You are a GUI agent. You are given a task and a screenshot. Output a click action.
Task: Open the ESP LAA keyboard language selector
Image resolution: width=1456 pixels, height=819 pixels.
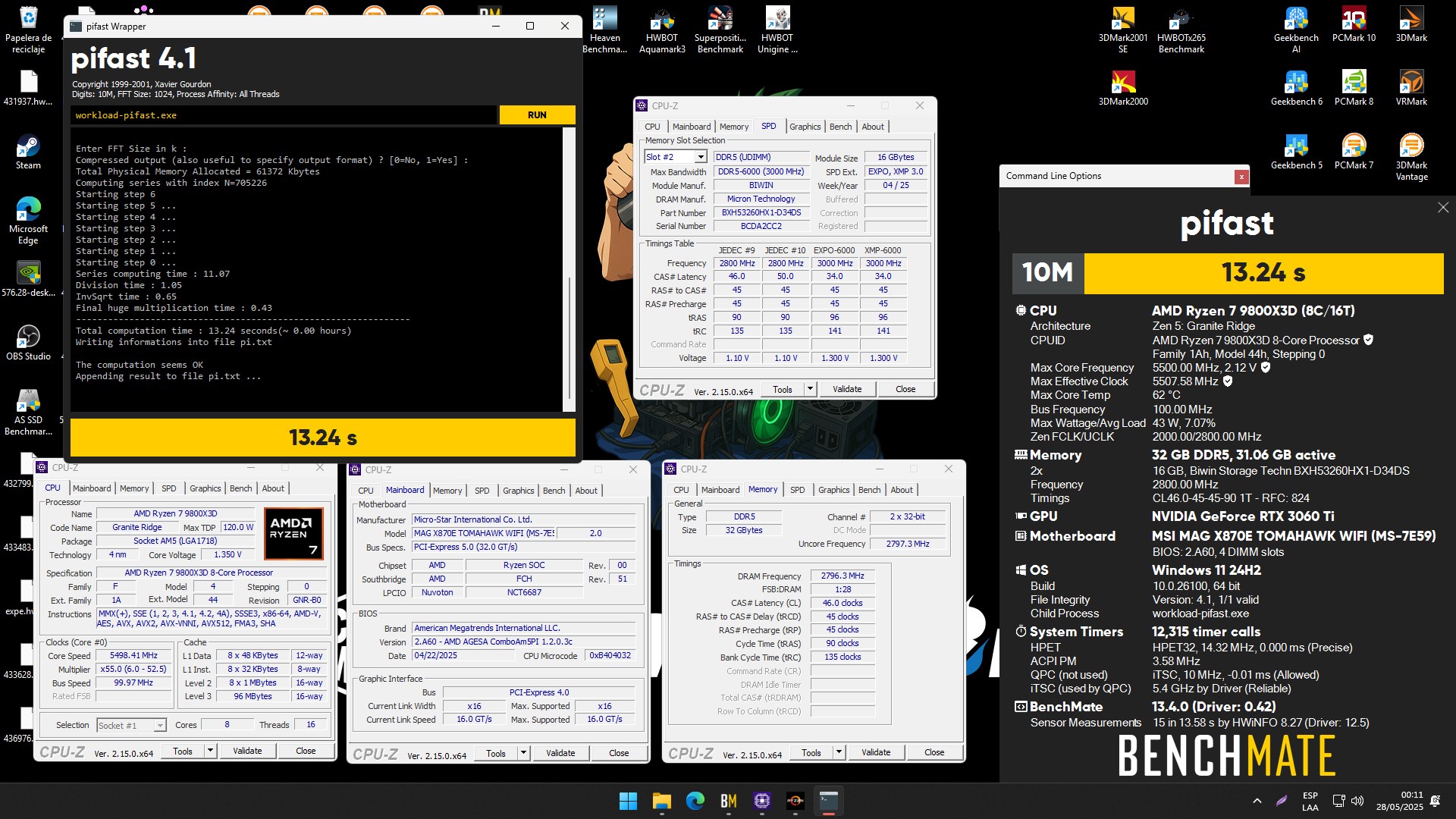coord(1310,801)
